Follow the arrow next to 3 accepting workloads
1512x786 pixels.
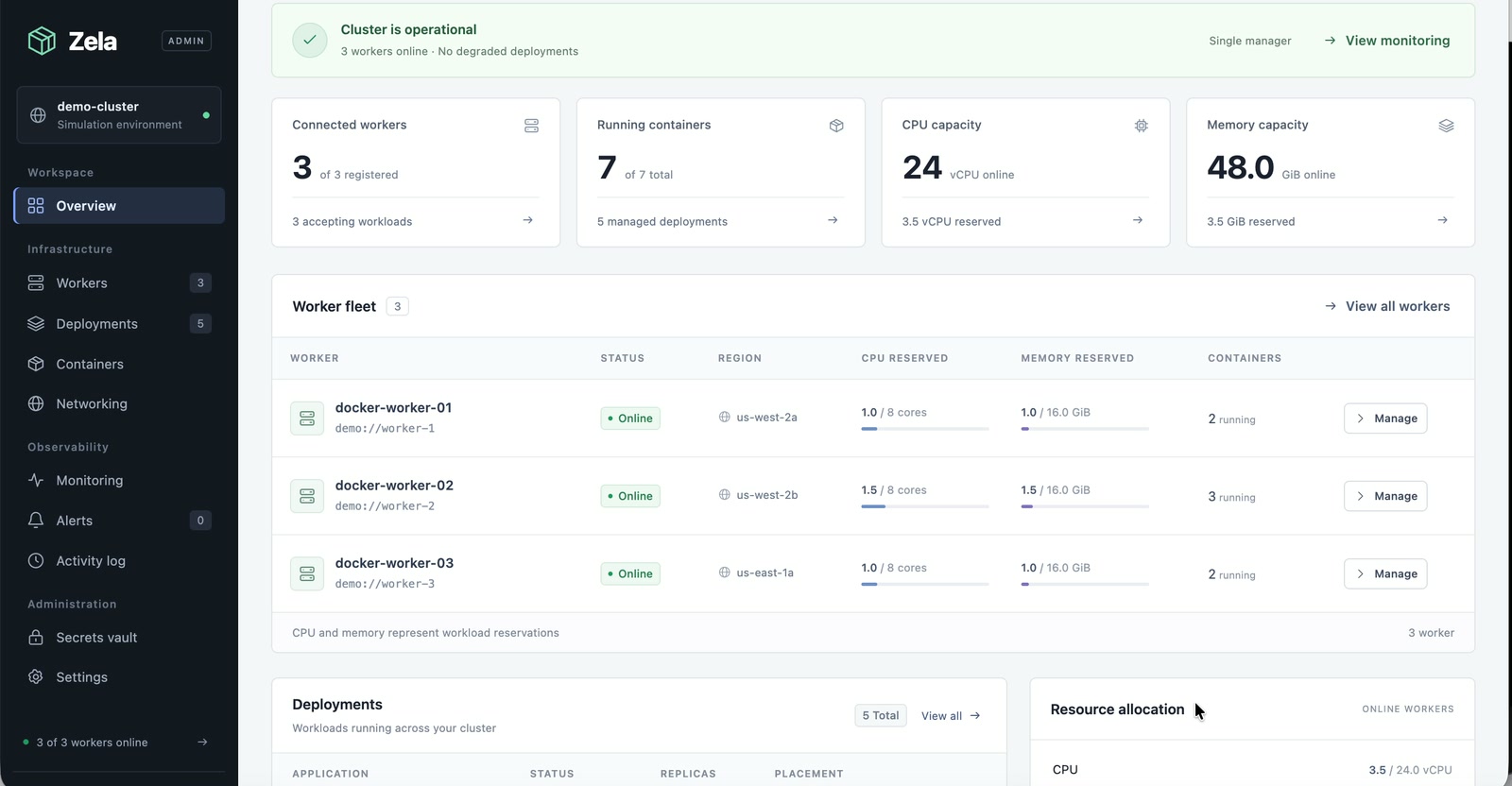pos(527,220)
